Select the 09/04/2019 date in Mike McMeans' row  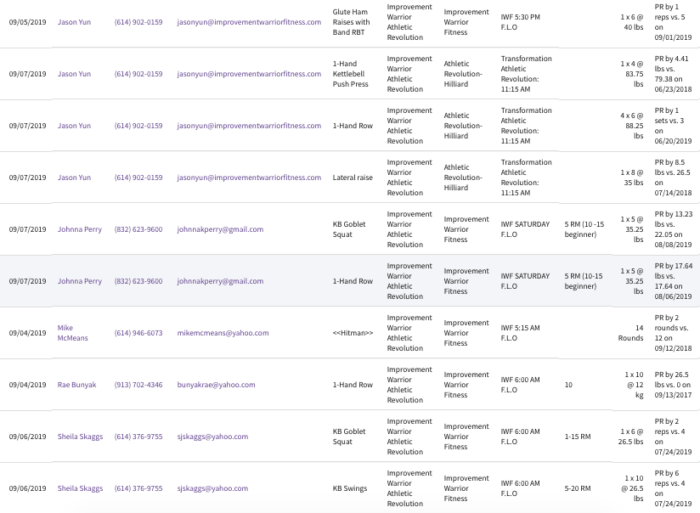(27, 333)
